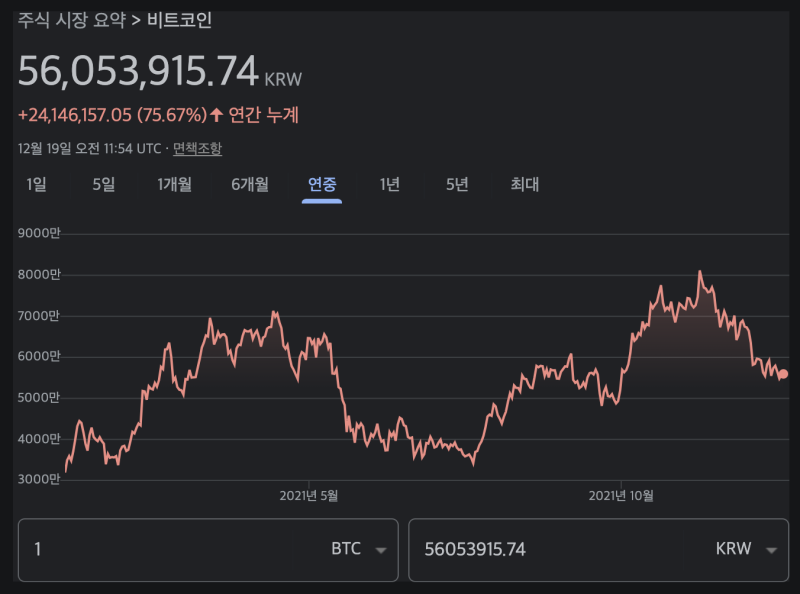The image size is (800, 594).
Task: Click the 2021년 5월 axis label
Action: tap(309, 496)
